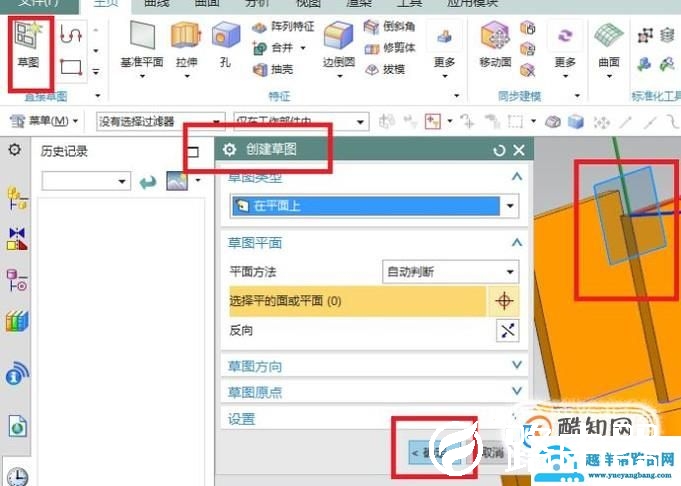The height and width of the screenshot is (486, 681).
Task: Select the 抽壳 shell tool
Action: 273,69
